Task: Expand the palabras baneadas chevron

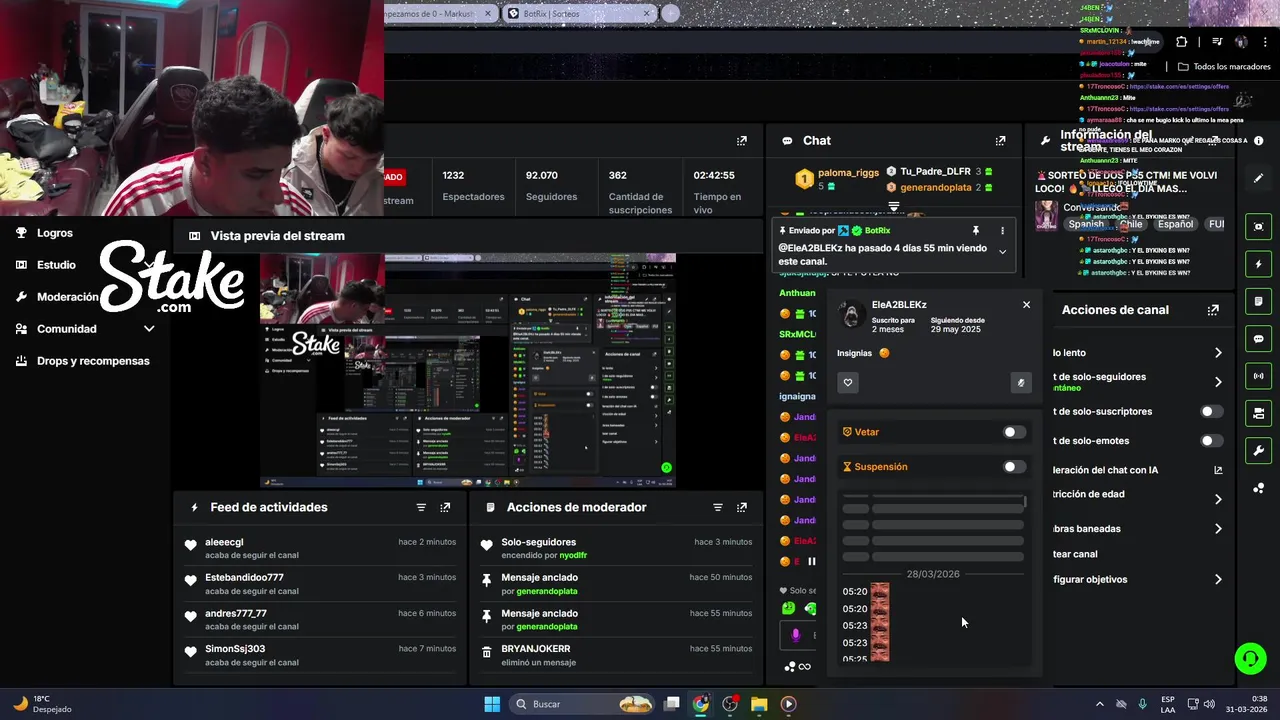Action: 1218,529
